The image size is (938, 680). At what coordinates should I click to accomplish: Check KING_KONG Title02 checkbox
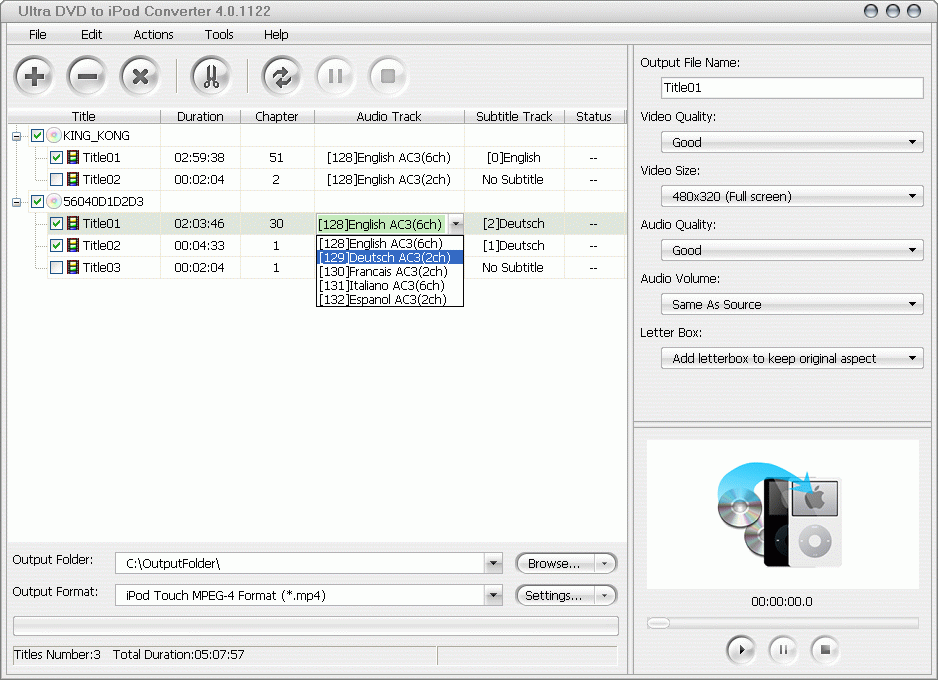point(56,179)
